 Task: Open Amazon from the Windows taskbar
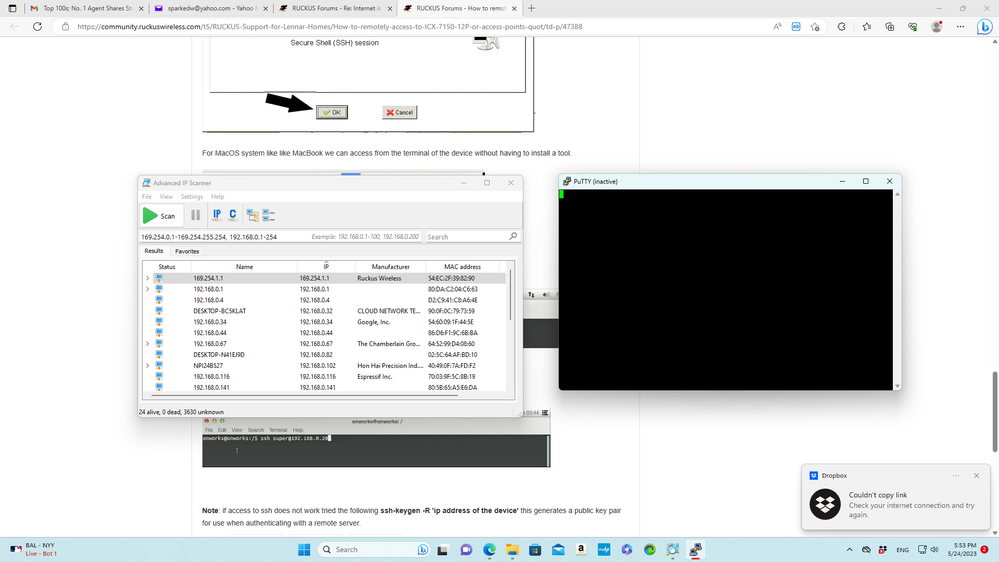pos(580,549)
